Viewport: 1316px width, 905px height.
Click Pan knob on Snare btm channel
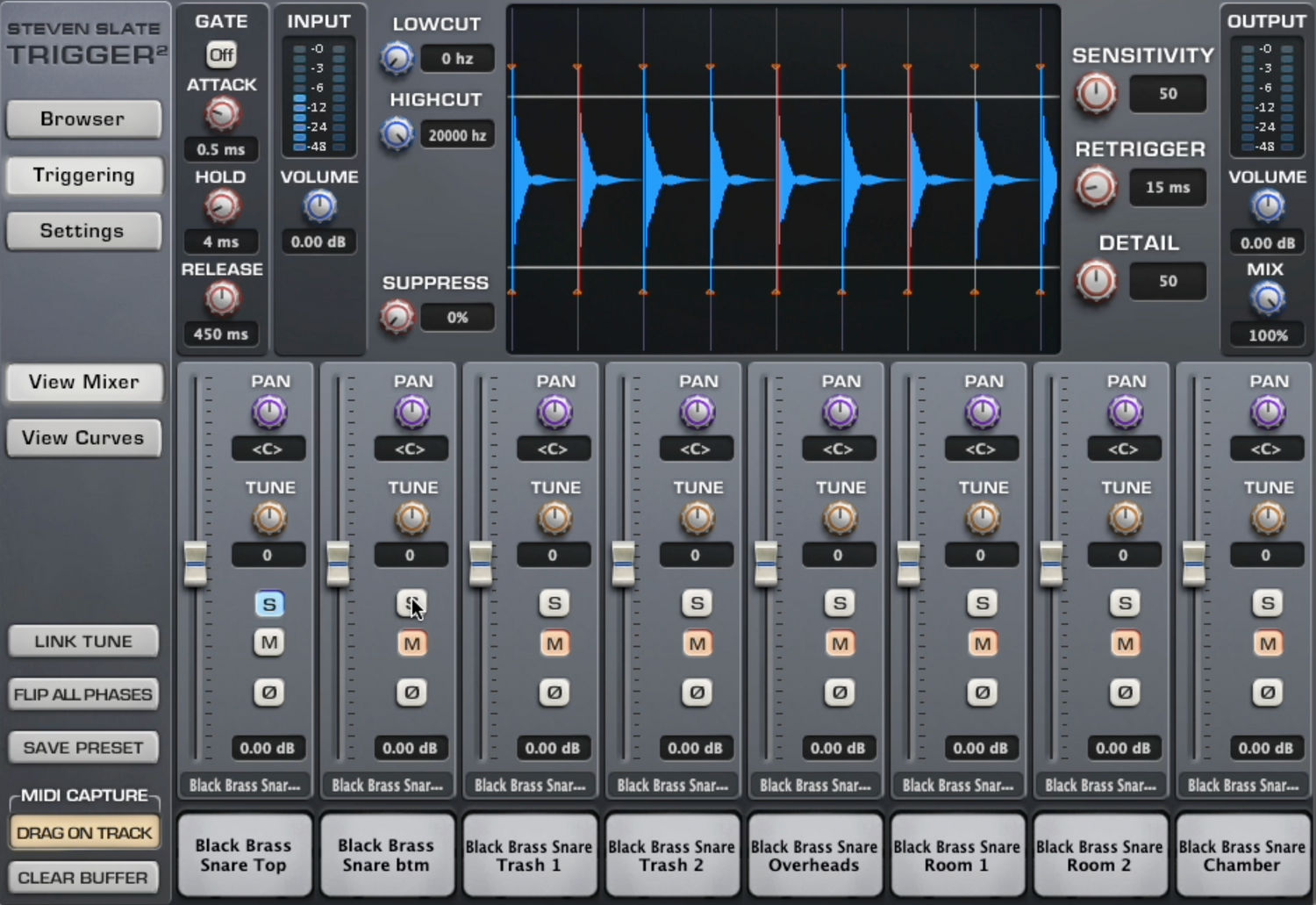(411, 412)
